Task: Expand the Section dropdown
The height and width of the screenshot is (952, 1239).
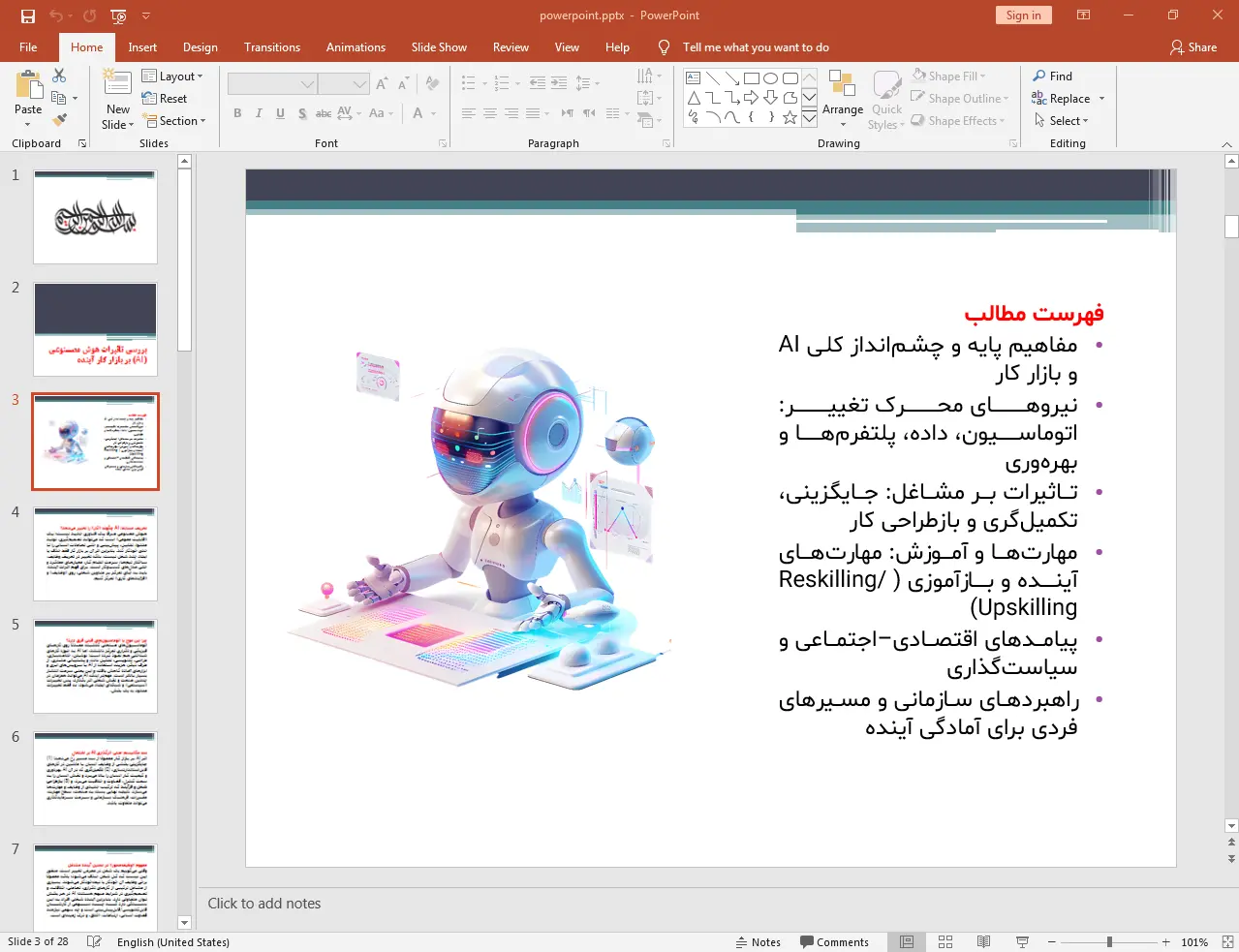Action: 174,120
